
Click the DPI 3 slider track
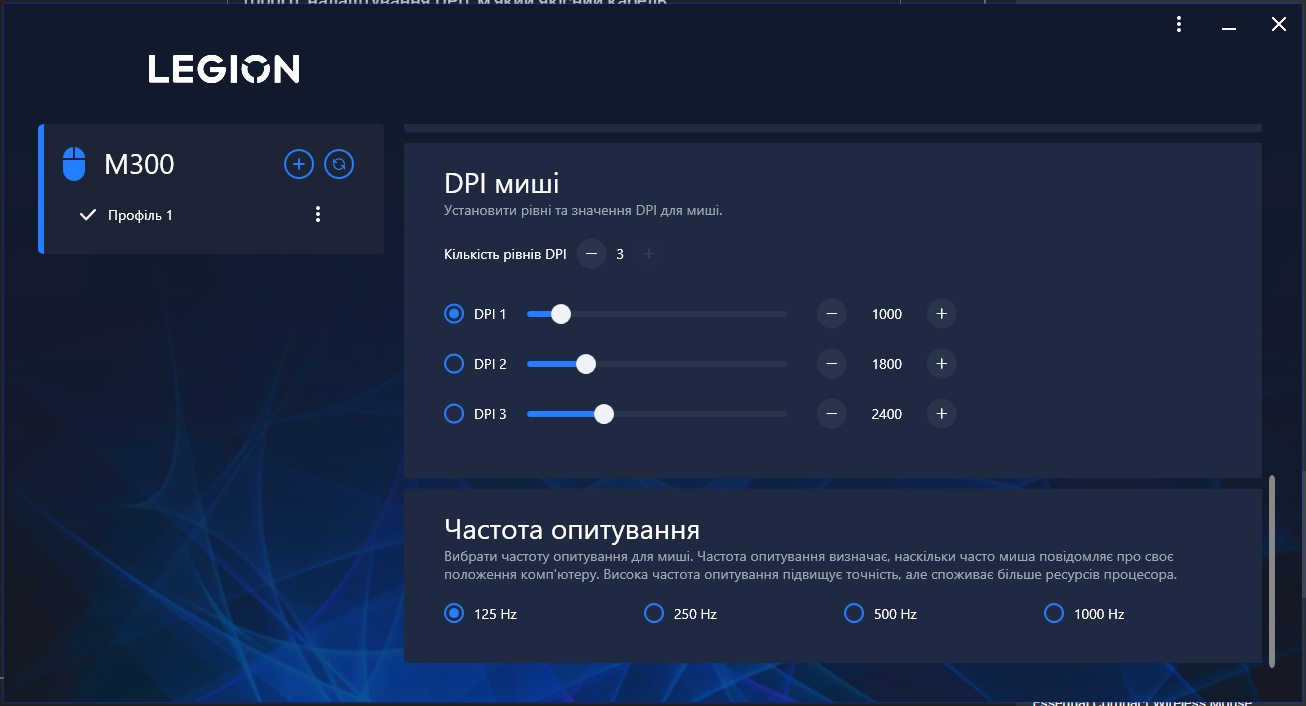[x=700, y=414]
